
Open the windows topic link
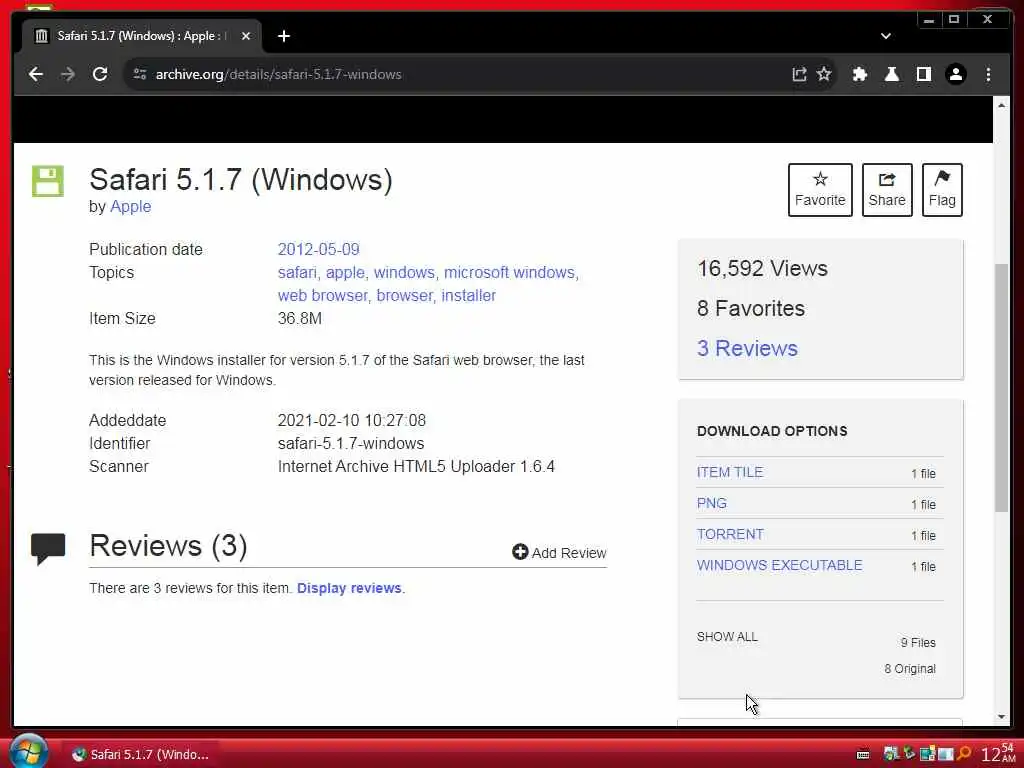click(x=406, y=272)
